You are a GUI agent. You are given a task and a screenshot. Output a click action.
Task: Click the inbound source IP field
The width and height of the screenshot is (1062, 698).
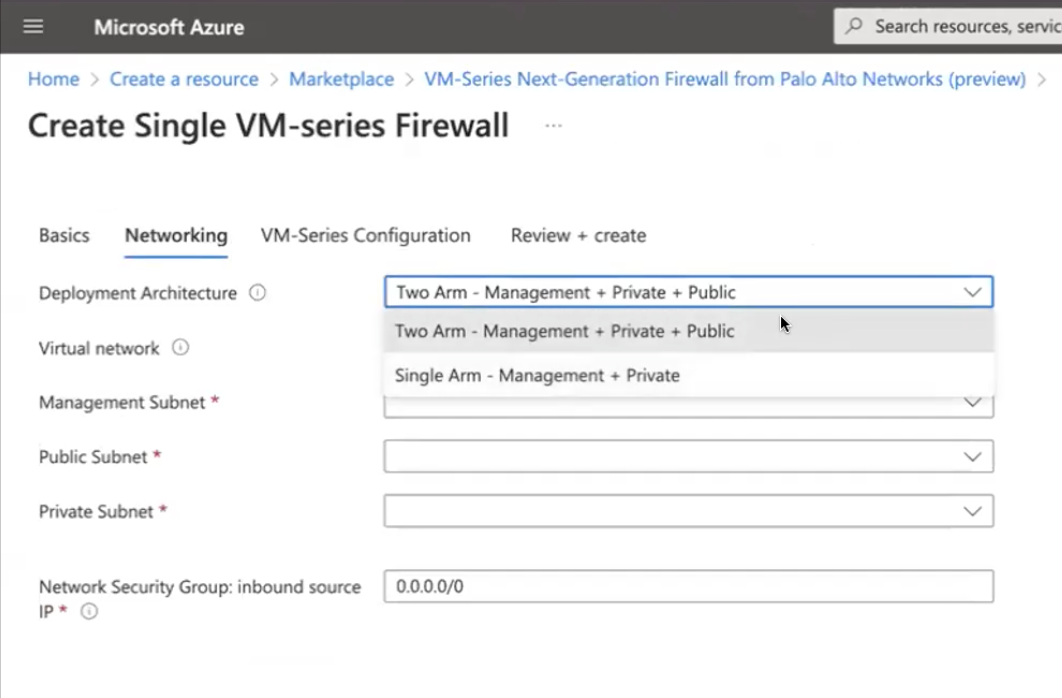pos(688,587)
